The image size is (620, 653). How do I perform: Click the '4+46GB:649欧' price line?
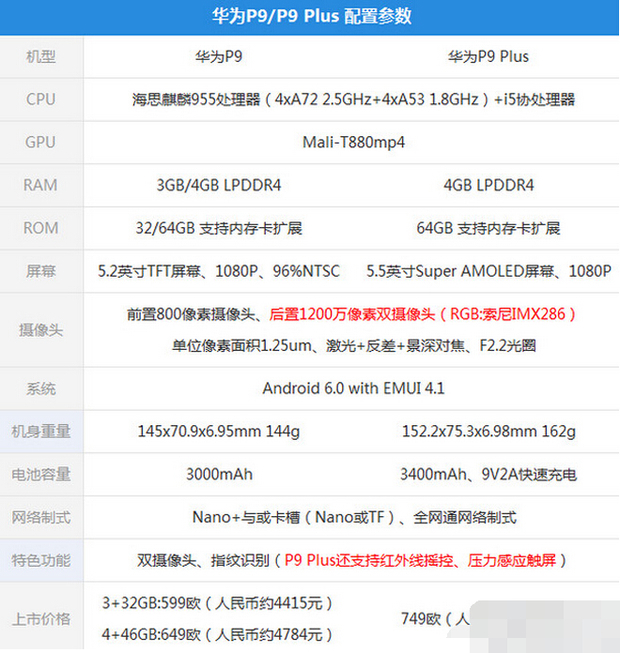(x=217, y=634)
